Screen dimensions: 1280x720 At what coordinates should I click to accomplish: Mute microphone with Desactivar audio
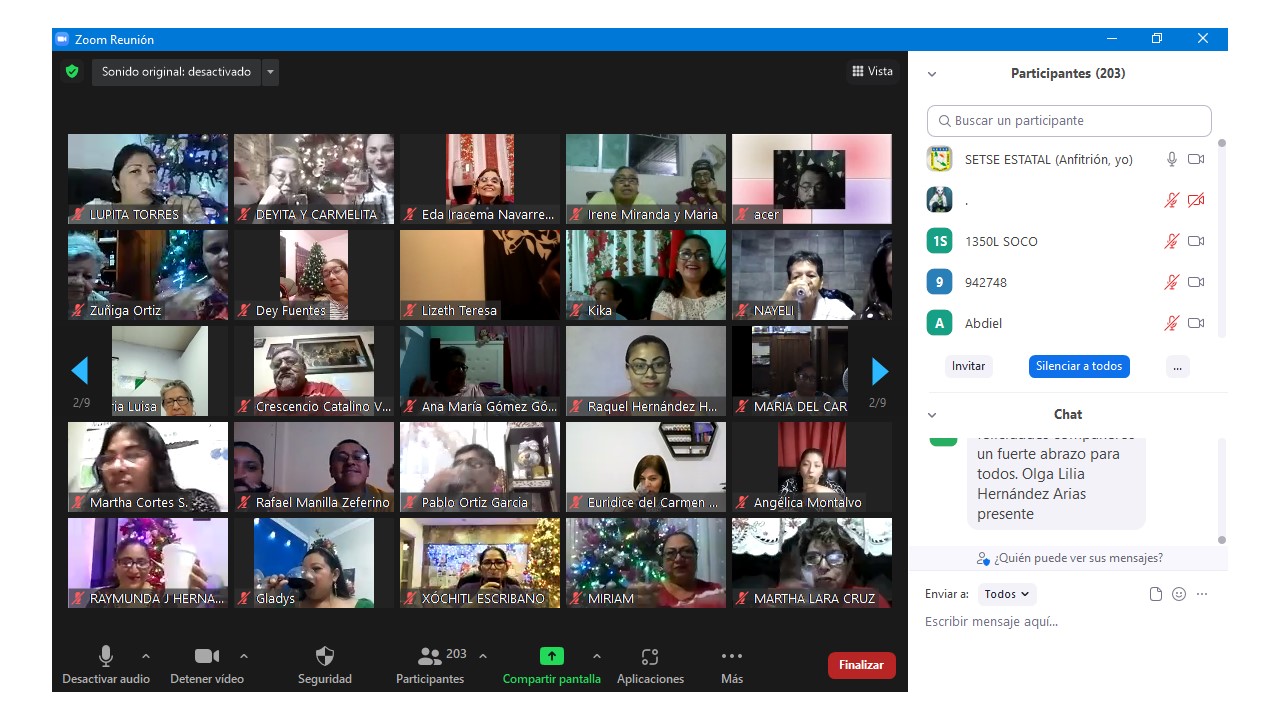pyautogui.click(x=106, y=665)
